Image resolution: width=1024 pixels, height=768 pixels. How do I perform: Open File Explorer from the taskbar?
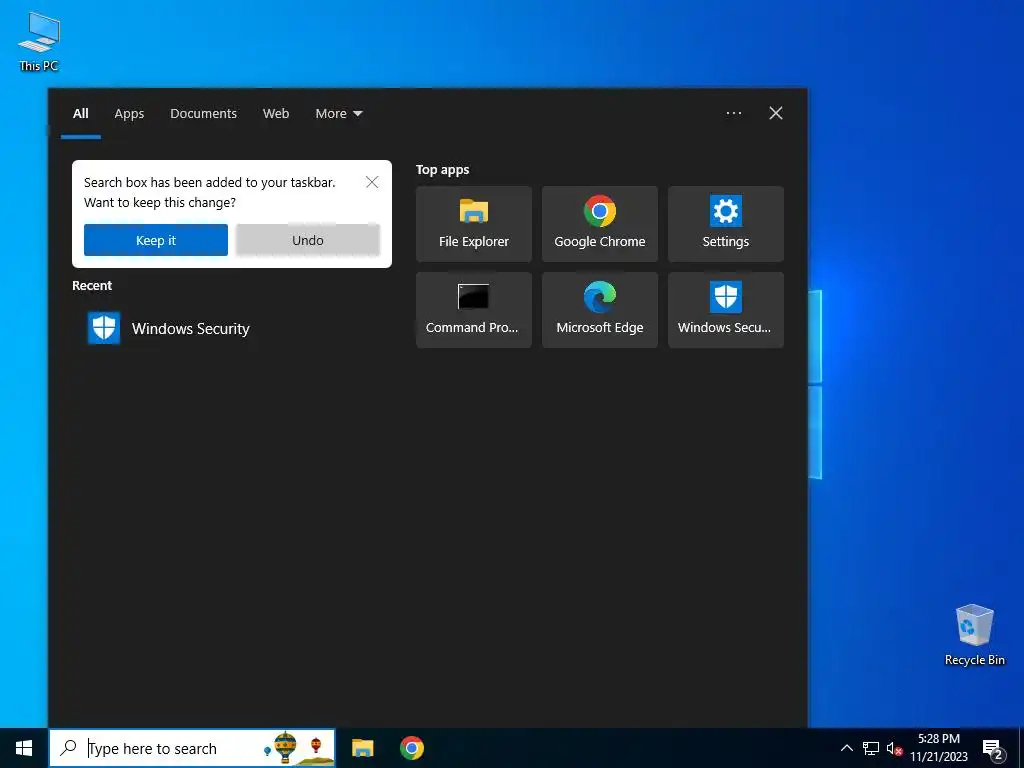(362, 748)
